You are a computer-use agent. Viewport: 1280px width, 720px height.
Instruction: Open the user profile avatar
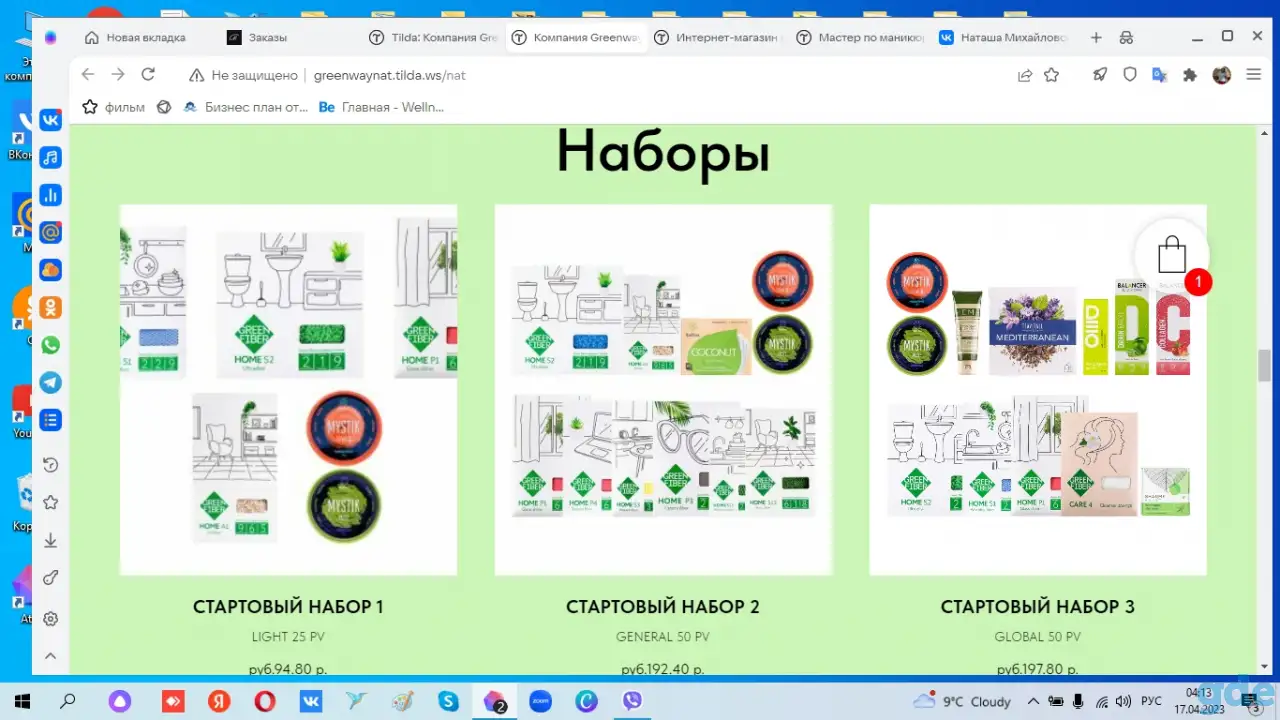1221,75
